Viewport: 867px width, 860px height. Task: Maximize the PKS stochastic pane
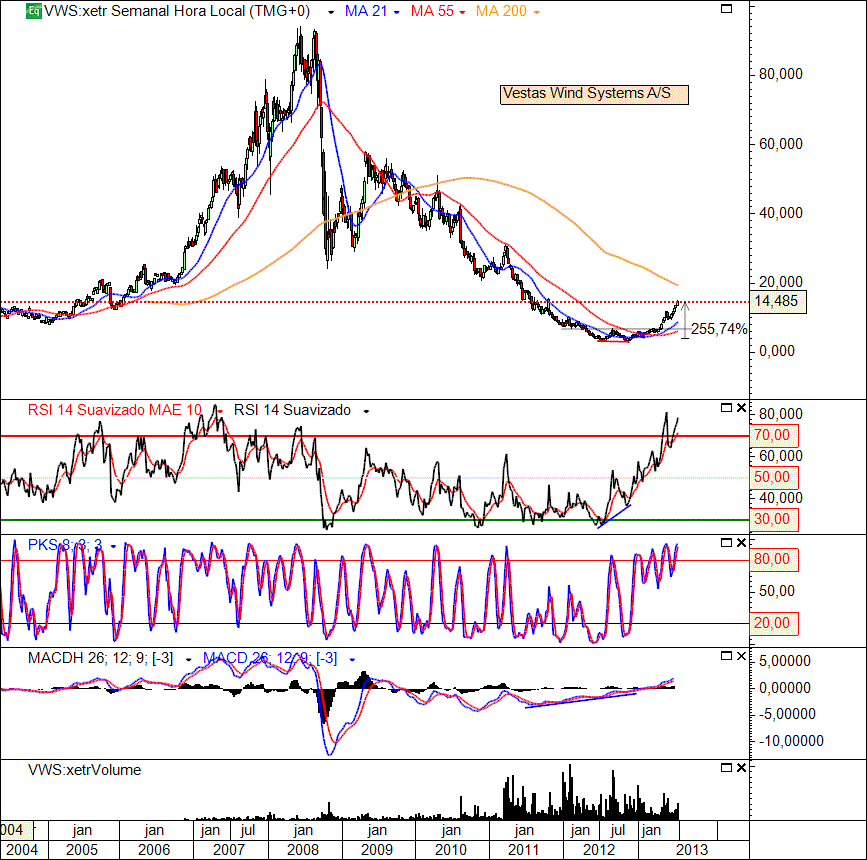coord(727,543)
